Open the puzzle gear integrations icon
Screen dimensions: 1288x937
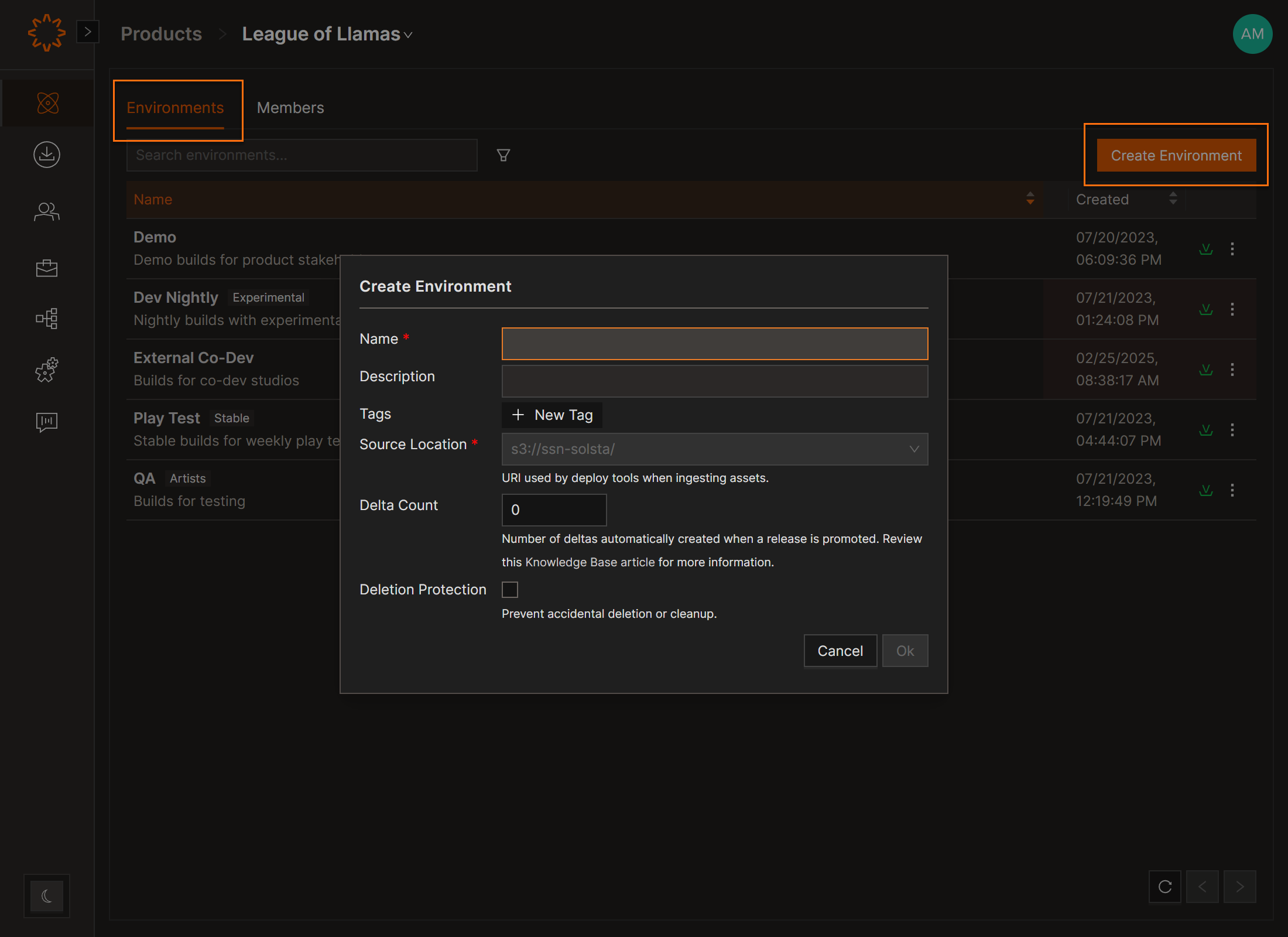click(x=47, y=370)
